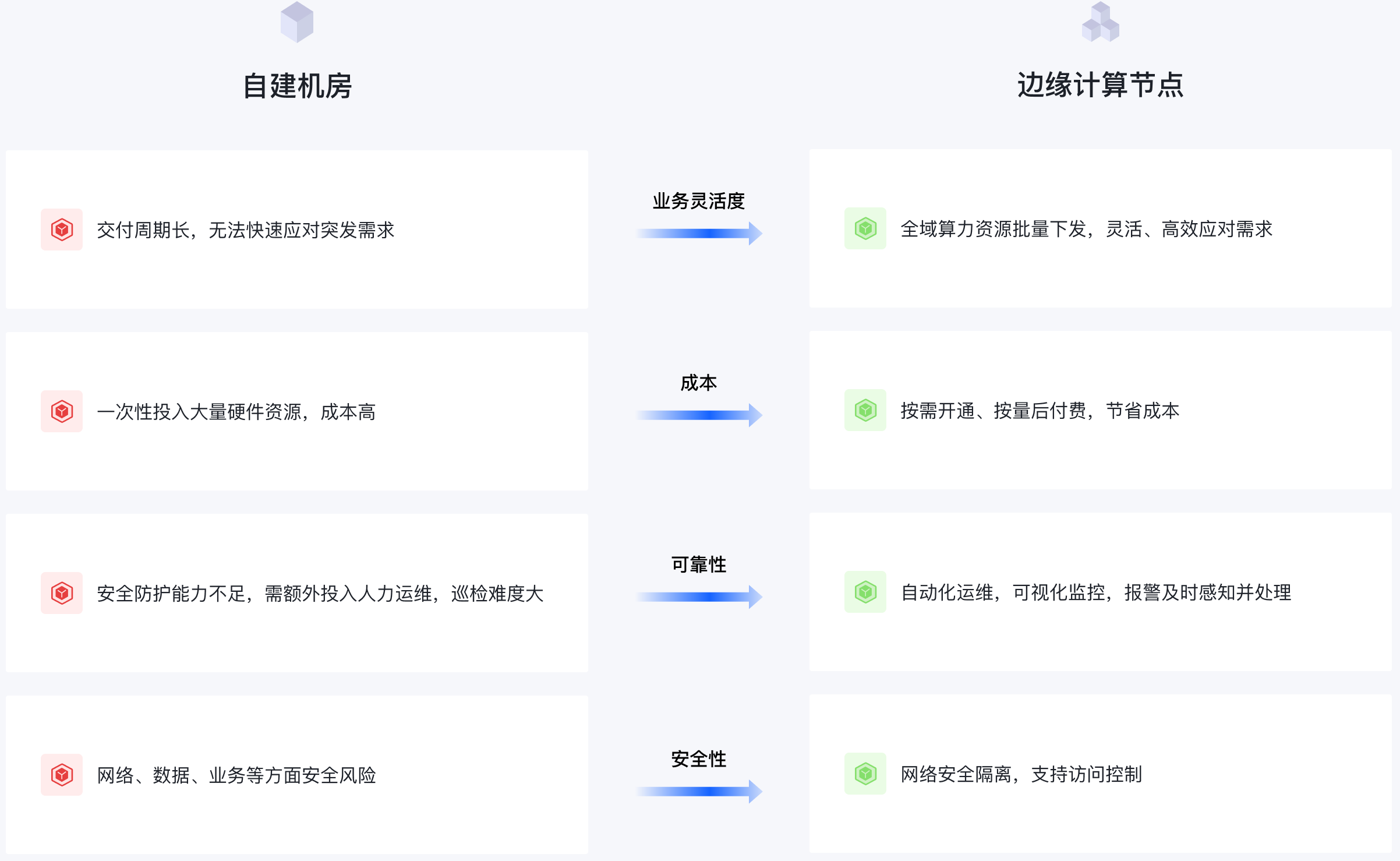Click text 一次性投入大量硬件资源，成本高
Screen dimensions: 1400x861
[236, 412]
